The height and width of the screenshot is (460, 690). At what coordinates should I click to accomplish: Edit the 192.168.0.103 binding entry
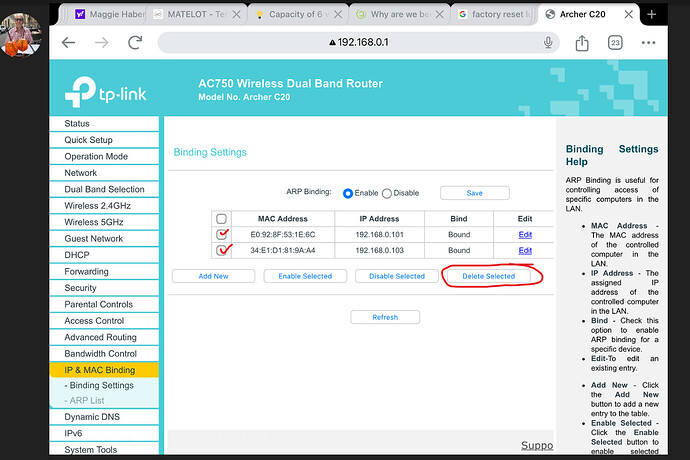(525, 250)
